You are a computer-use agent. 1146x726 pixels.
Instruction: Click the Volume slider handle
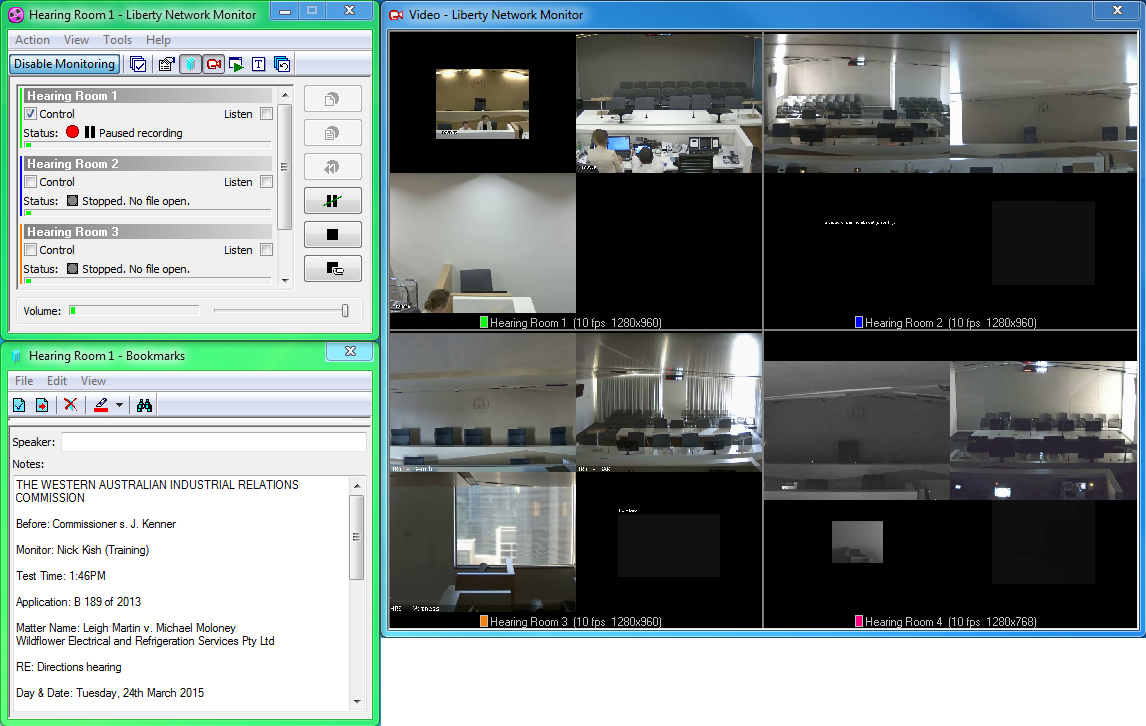(345, 311)
